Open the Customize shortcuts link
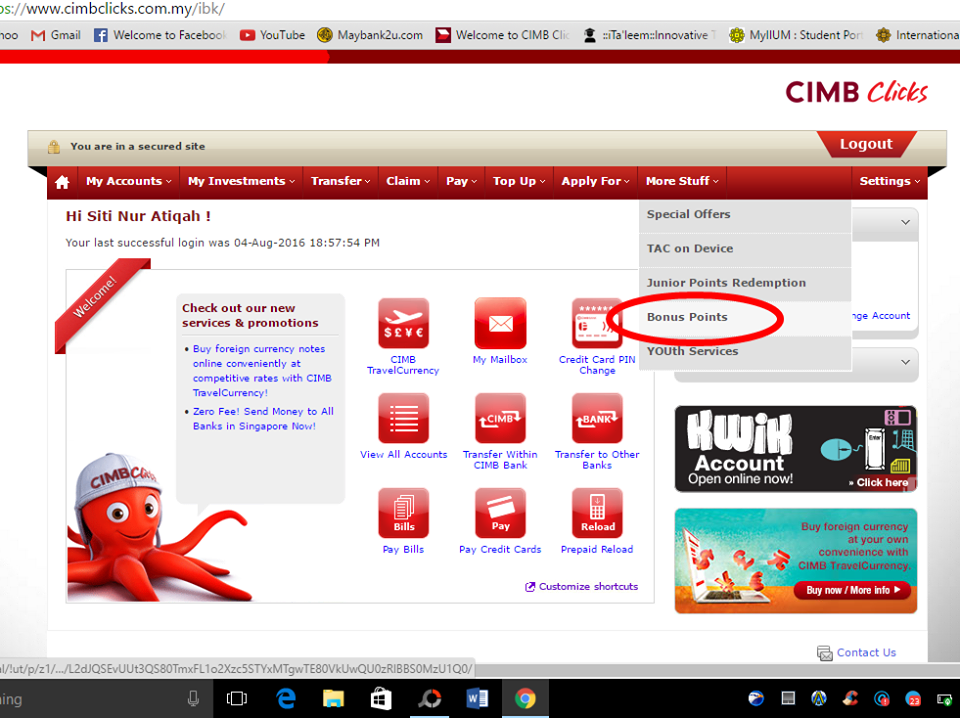This screenshot has height=718, width=960. 588,587
